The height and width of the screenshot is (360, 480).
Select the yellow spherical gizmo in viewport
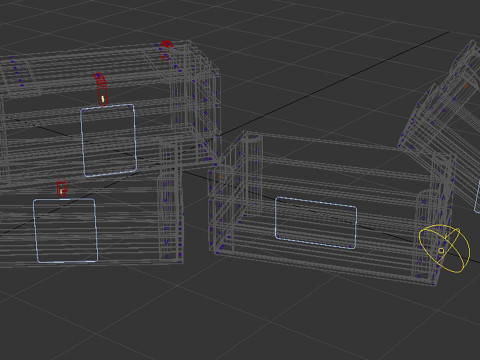pos(445,249)
